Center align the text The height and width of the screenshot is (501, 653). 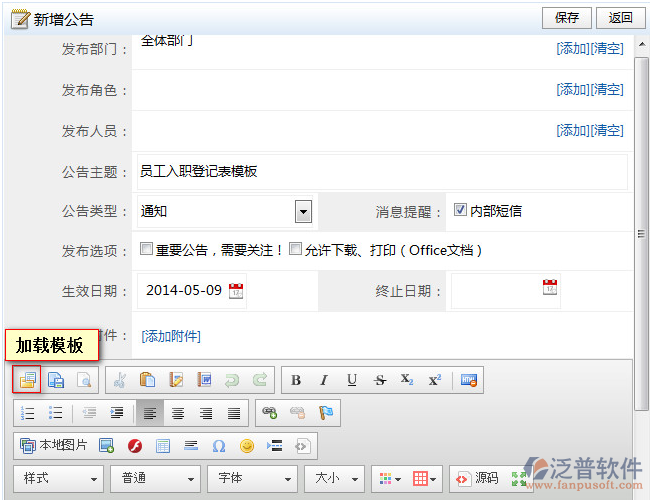[178, 412]
